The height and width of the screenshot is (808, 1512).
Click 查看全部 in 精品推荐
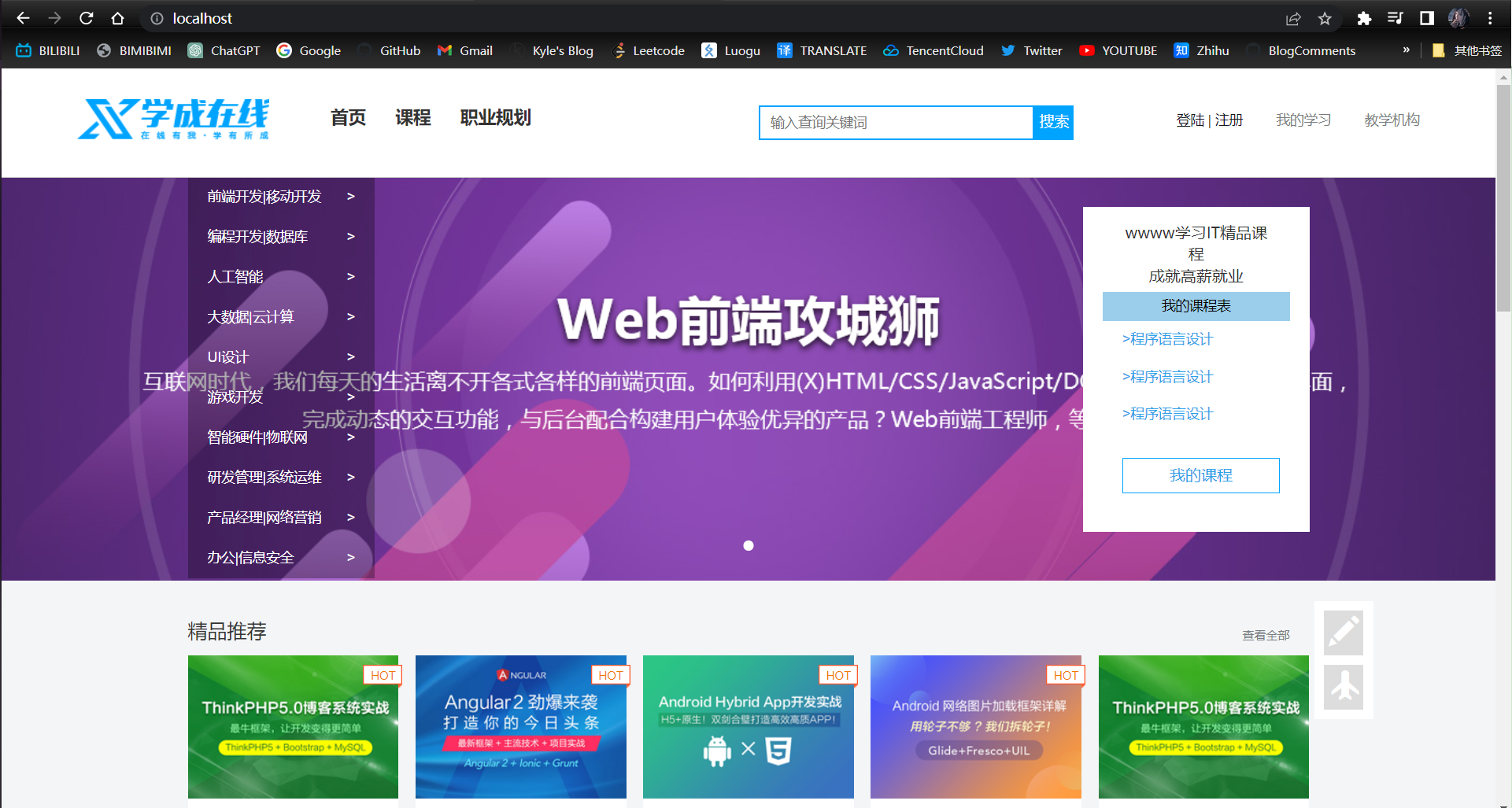tap(1266, 635)
